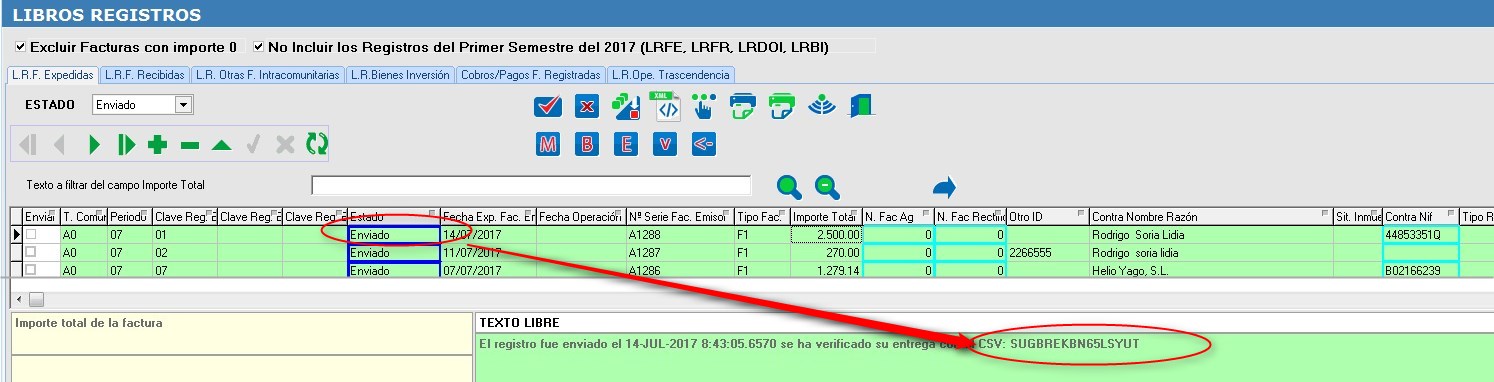Open the Contra Nombre Razón column filter
This screenshot has width=1494, height=382.
(1324, 214)
